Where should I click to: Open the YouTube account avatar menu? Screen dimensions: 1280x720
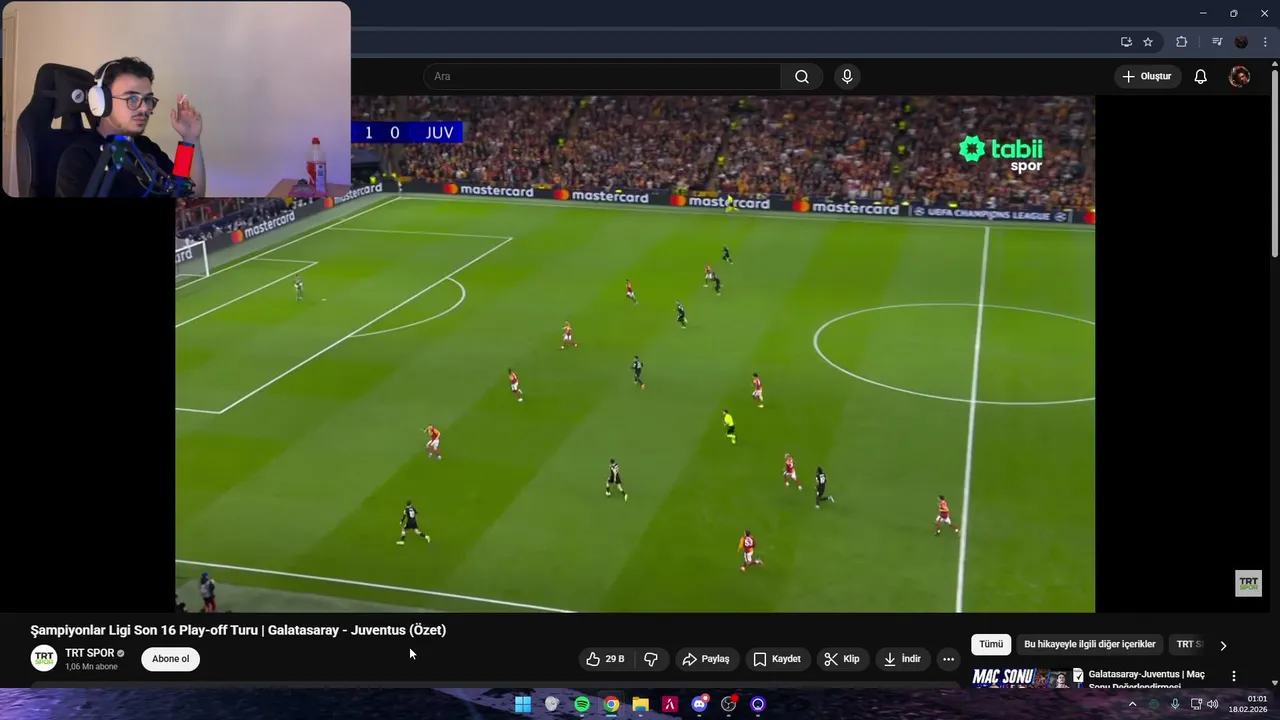(x=1239, y=77)
